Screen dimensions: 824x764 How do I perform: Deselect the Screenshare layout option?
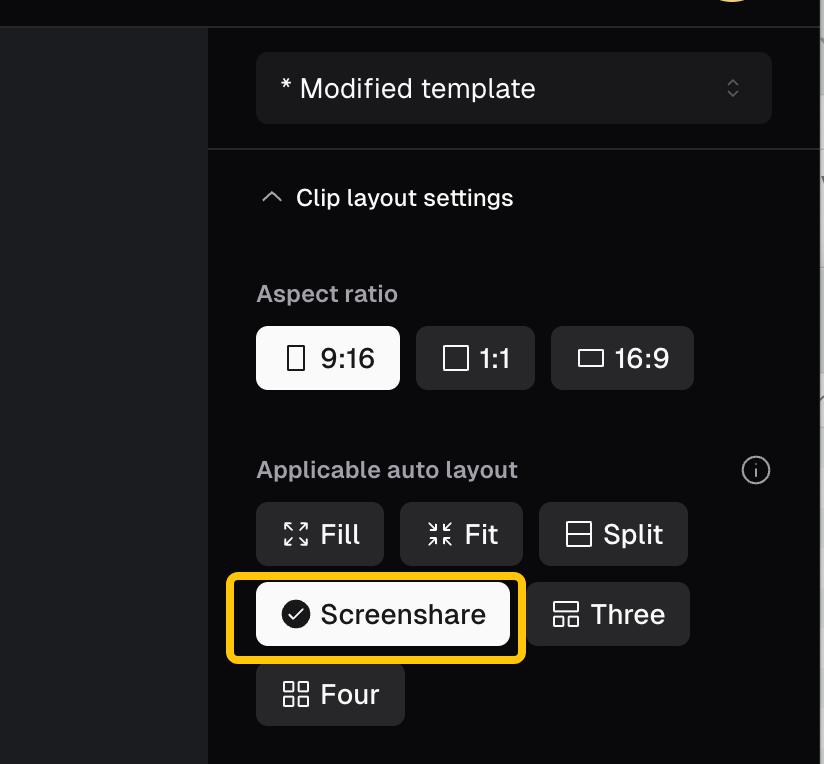[x=383, y=614]
